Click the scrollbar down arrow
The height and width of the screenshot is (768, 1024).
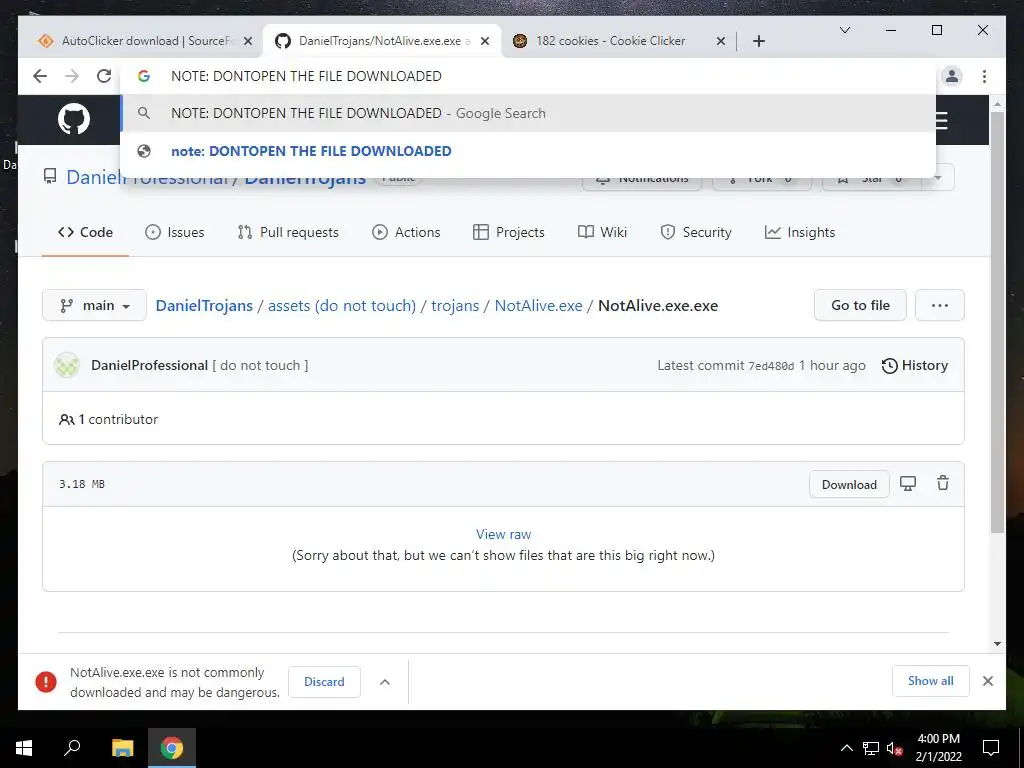tap(997, 644)
